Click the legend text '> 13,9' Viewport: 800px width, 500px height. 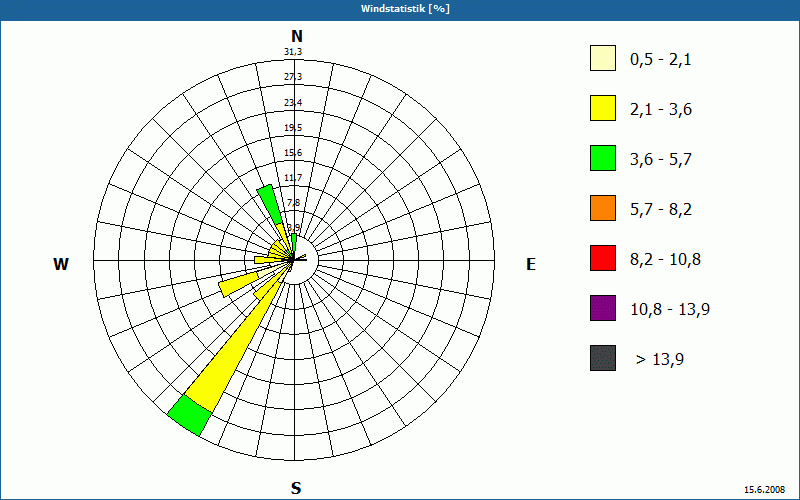point(660,360)
